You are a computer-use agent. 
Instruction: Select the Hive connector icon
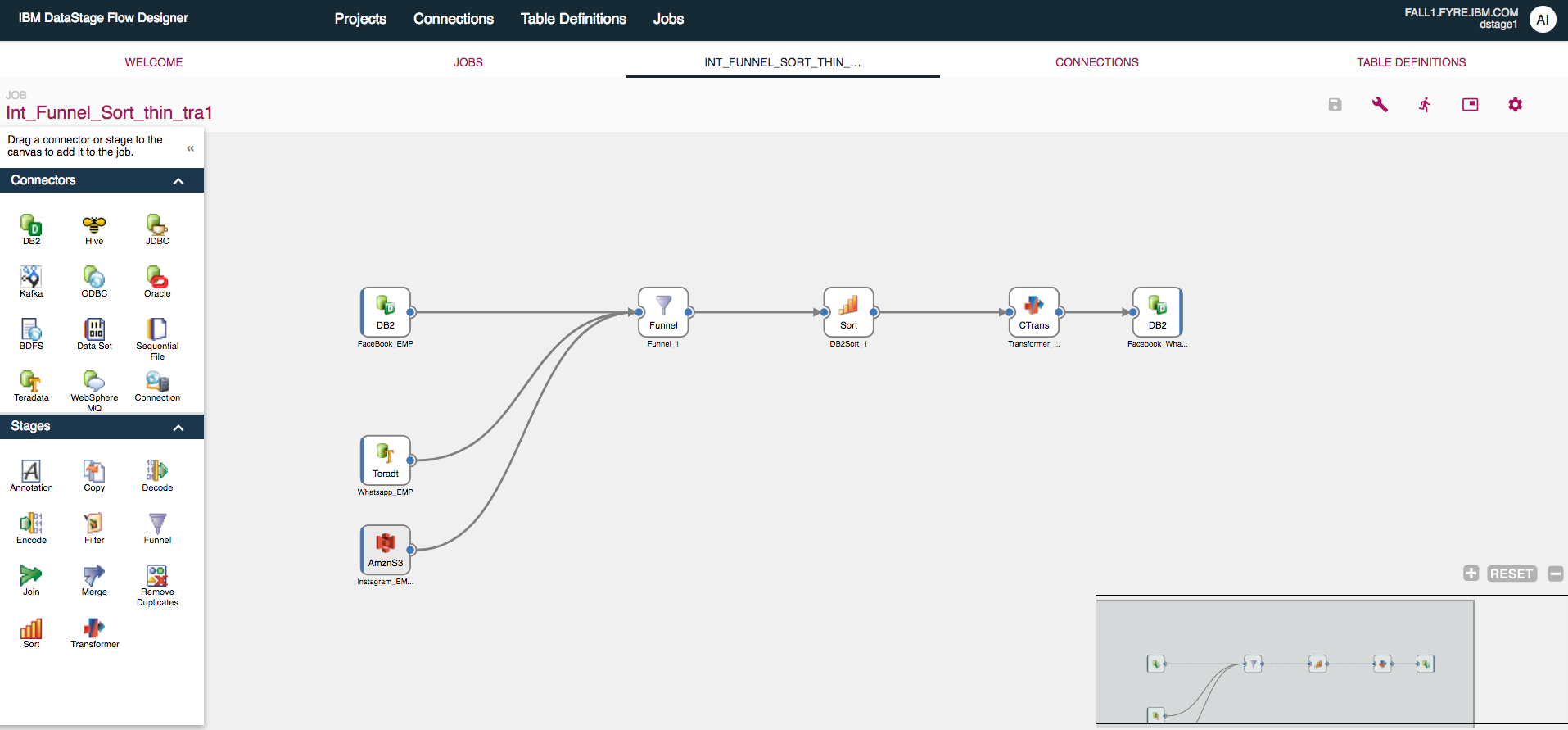tap(94, 225)
